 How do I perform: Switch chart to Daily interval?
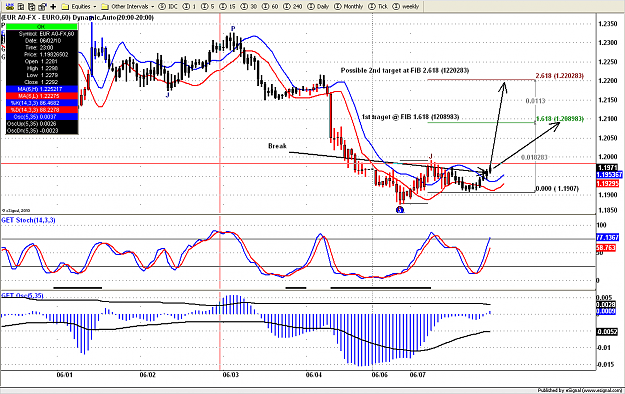[318, 6]
